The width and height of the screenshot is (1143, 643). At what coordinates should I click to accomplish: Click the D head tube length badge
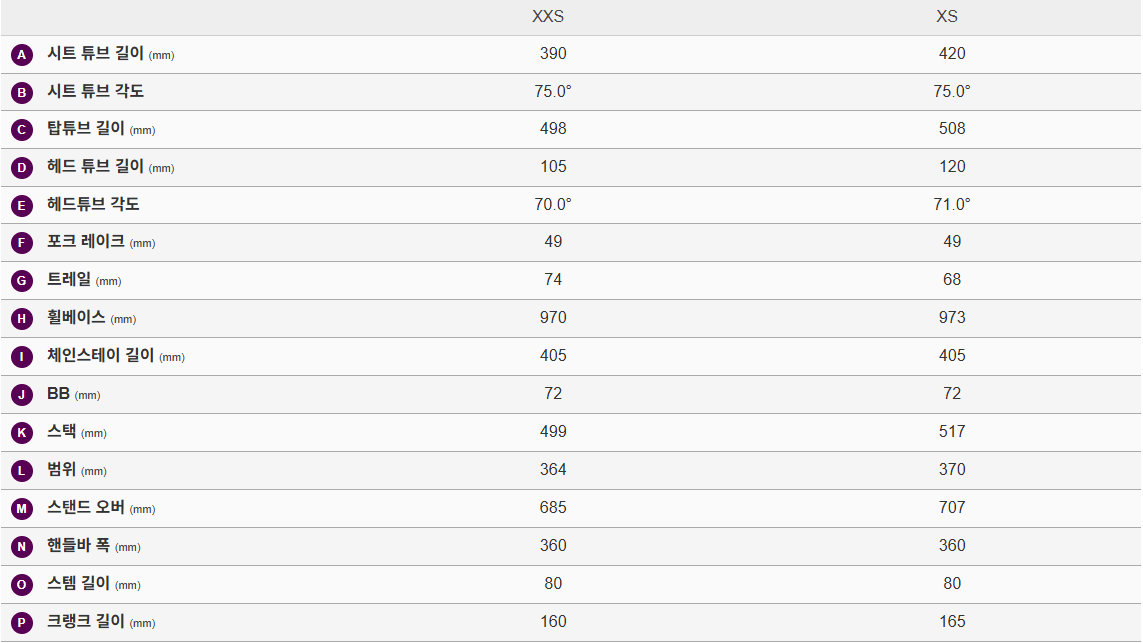click(22, 168)
